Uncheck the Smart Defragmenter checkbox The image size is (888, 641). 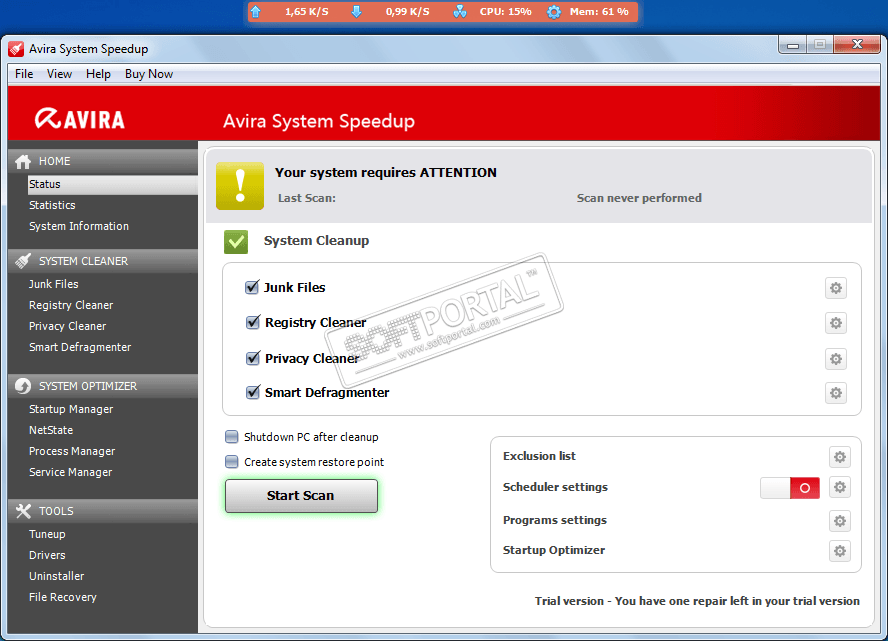tap(253, 392)
